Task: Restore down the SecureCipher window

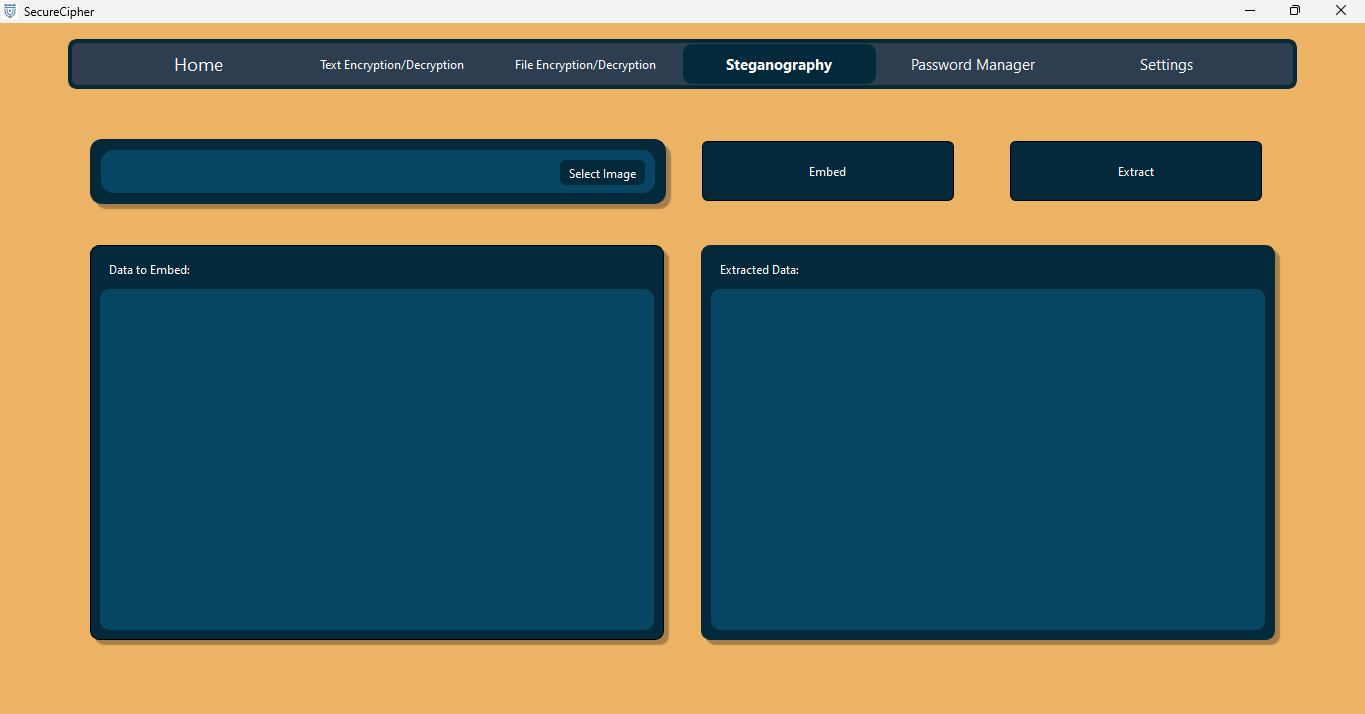Action: coord(1295,11)
